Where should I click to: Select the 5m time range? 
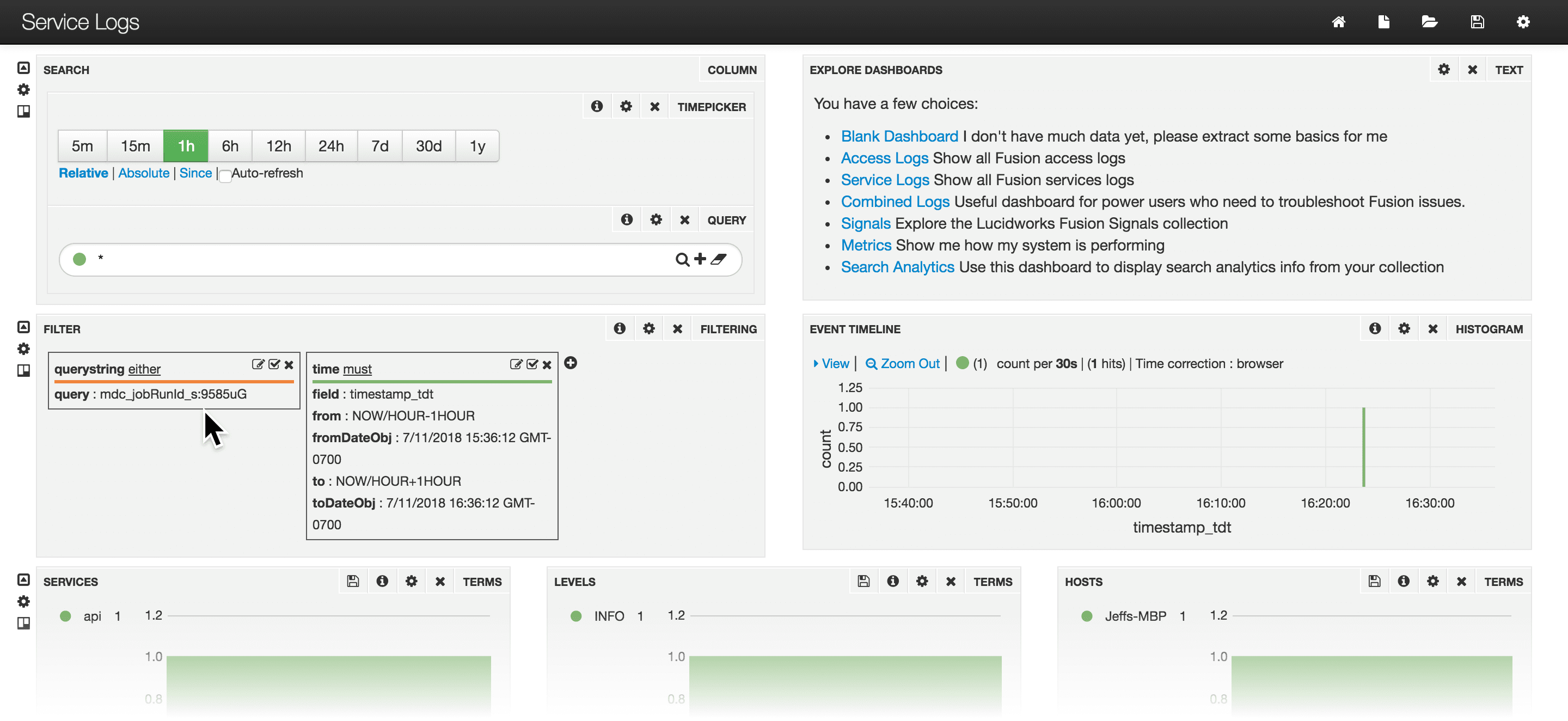[82, 146]
